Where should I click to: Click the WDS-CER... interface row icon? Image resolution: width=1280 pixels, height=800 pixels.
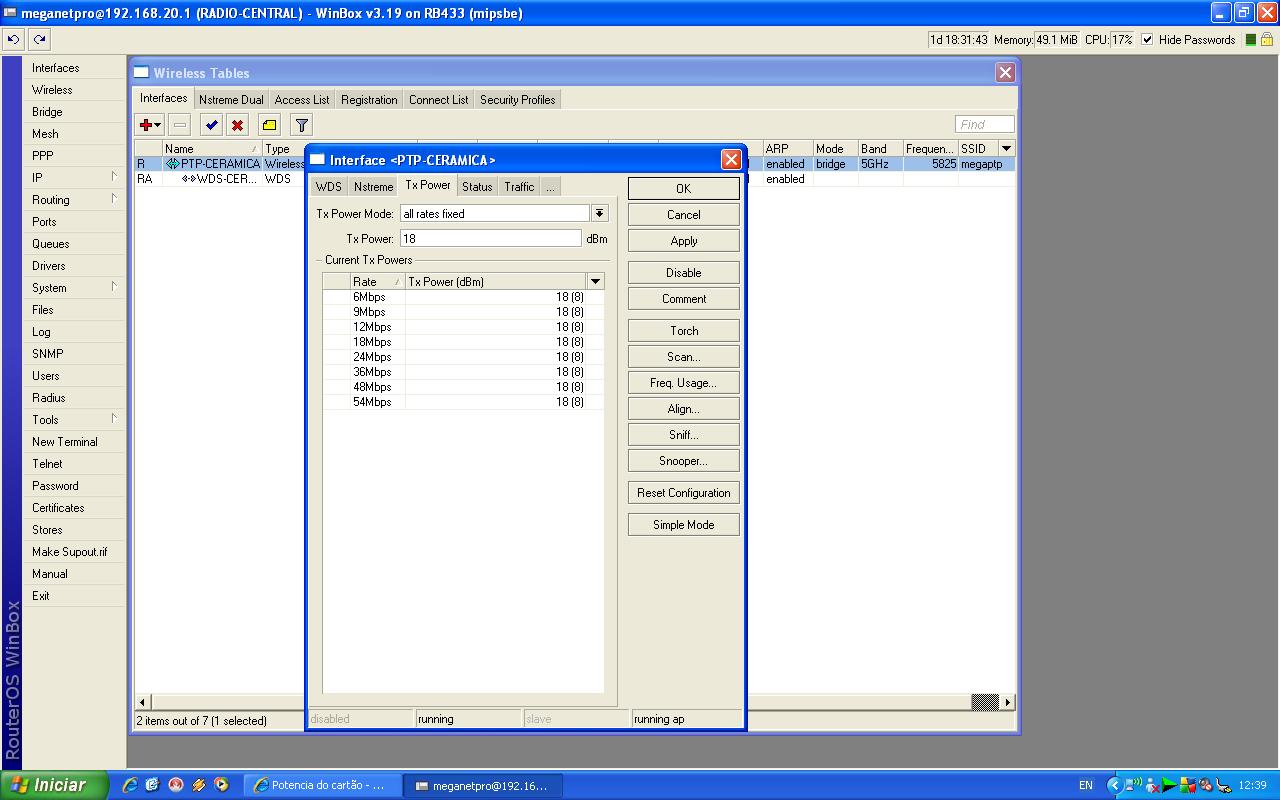[188, 179]
